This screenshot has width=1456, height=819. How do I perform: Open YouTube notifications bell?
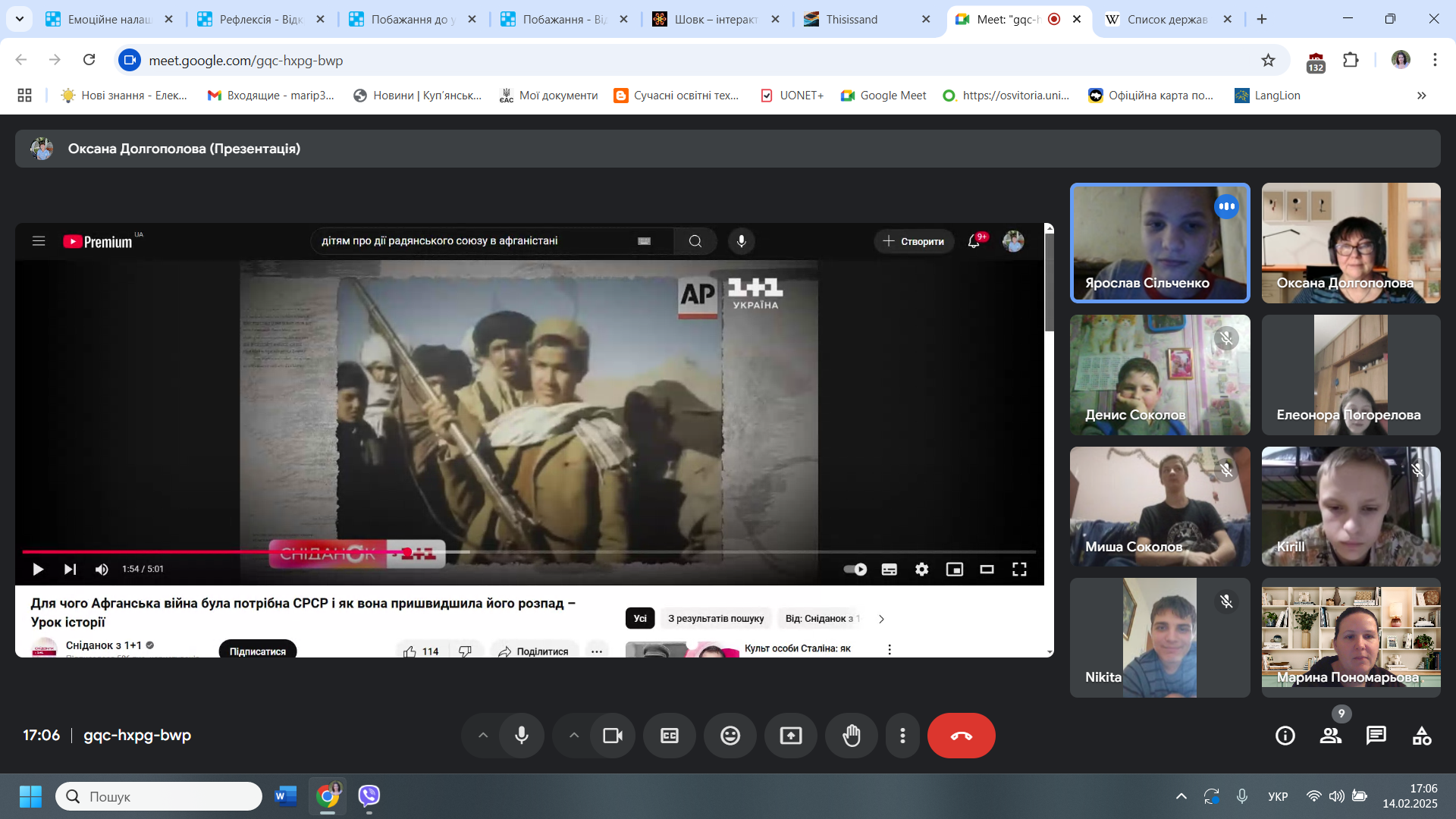tap(974, 241)
